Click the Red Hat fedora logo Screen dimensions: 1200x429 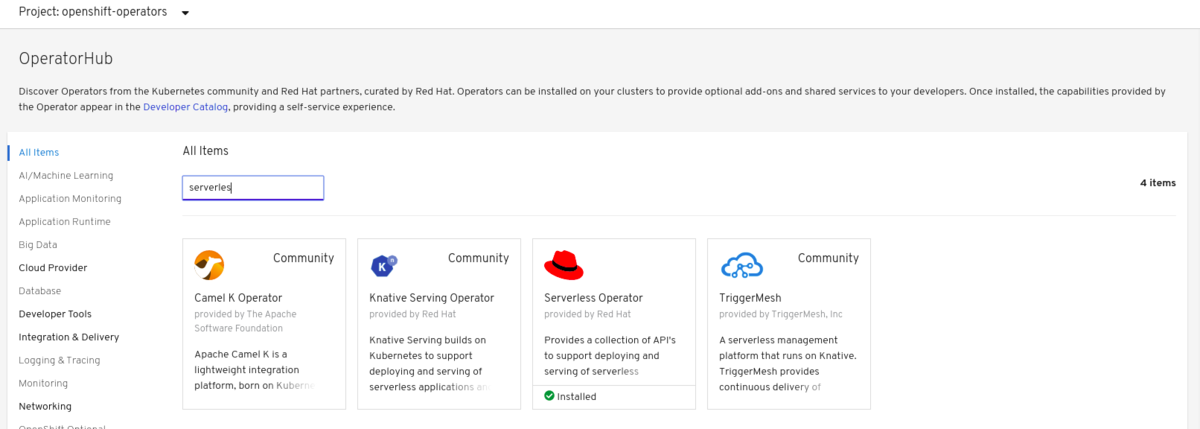pyautogui.click(x=564, y=265)
